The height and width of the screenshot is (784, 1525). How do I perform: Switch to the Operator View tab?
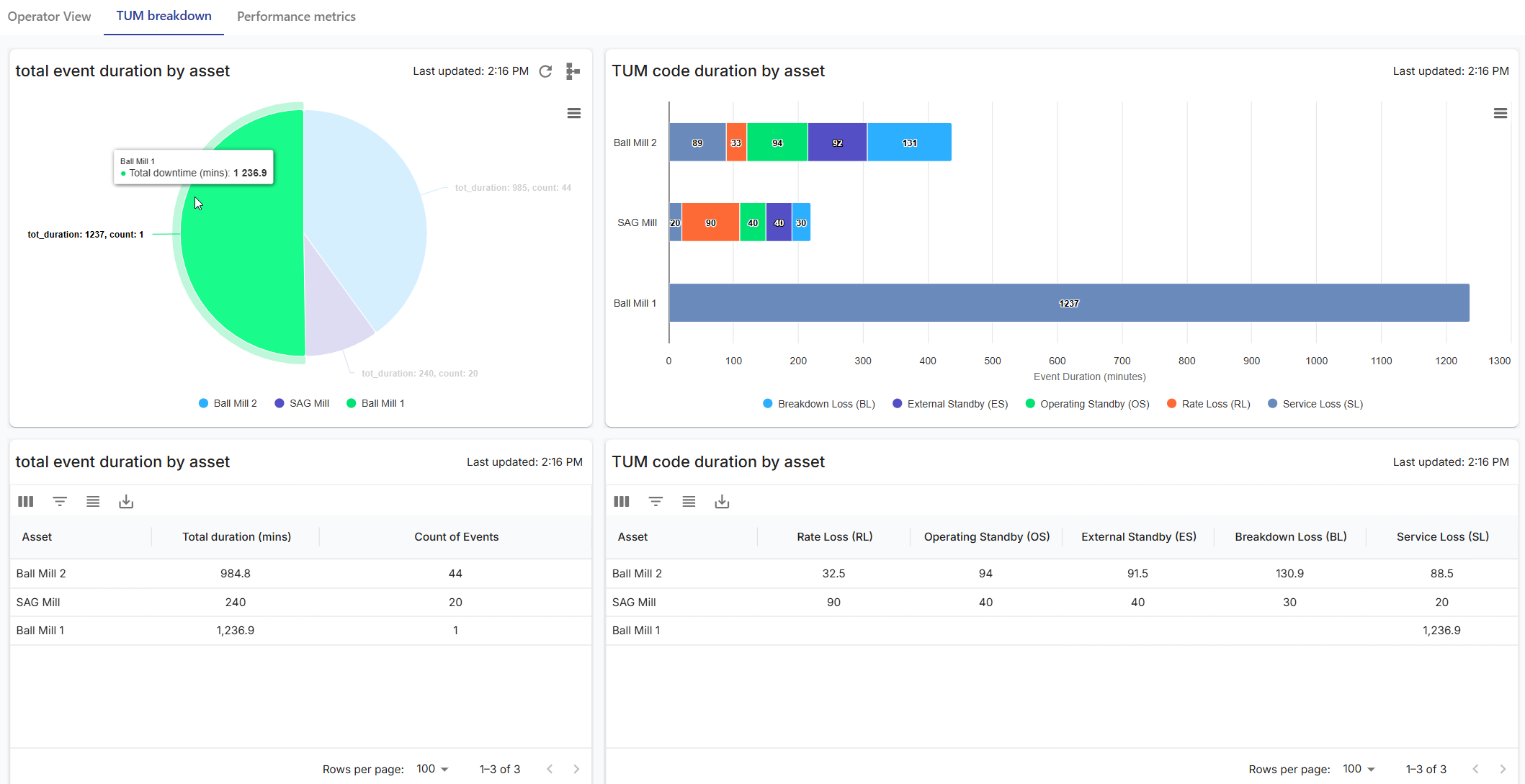(49, 17)
